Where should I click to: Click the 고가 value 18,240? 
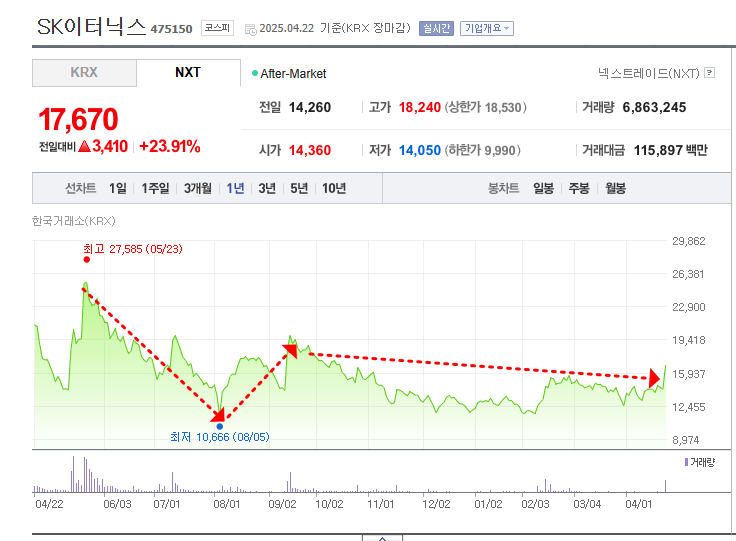tap(420, 107)
